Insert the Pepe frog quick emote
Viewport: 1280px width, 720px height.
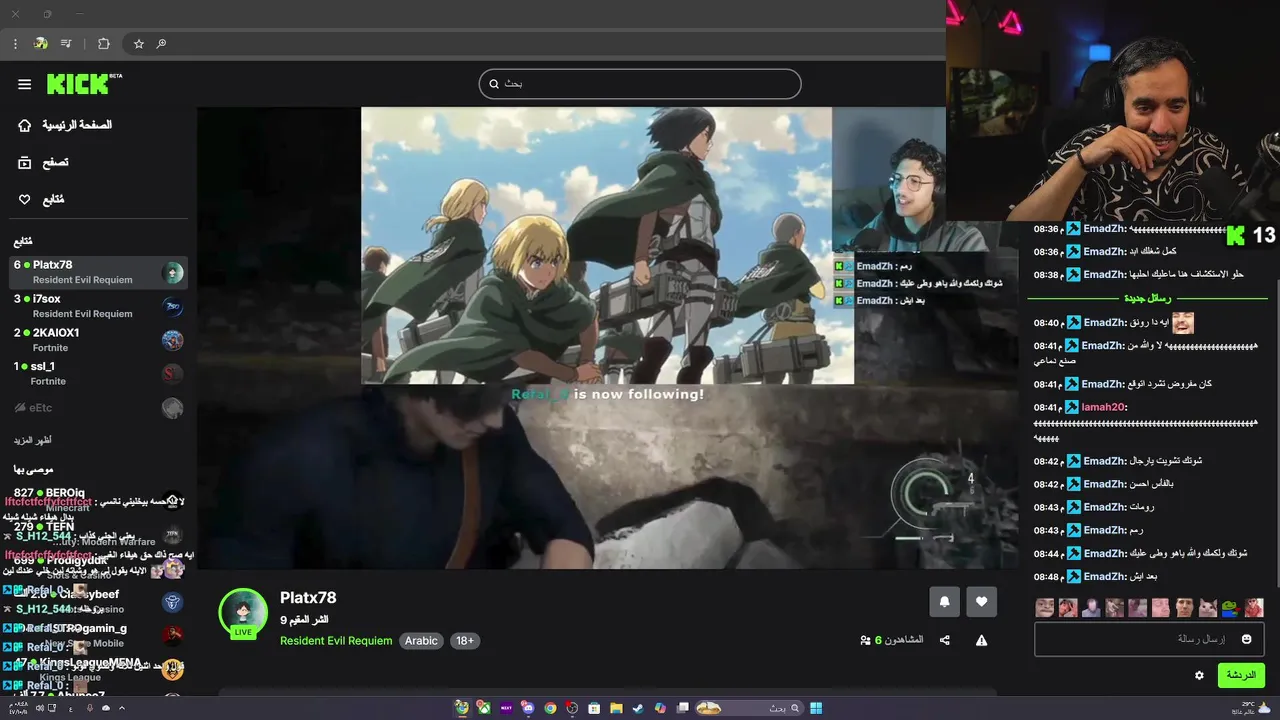1230,607
